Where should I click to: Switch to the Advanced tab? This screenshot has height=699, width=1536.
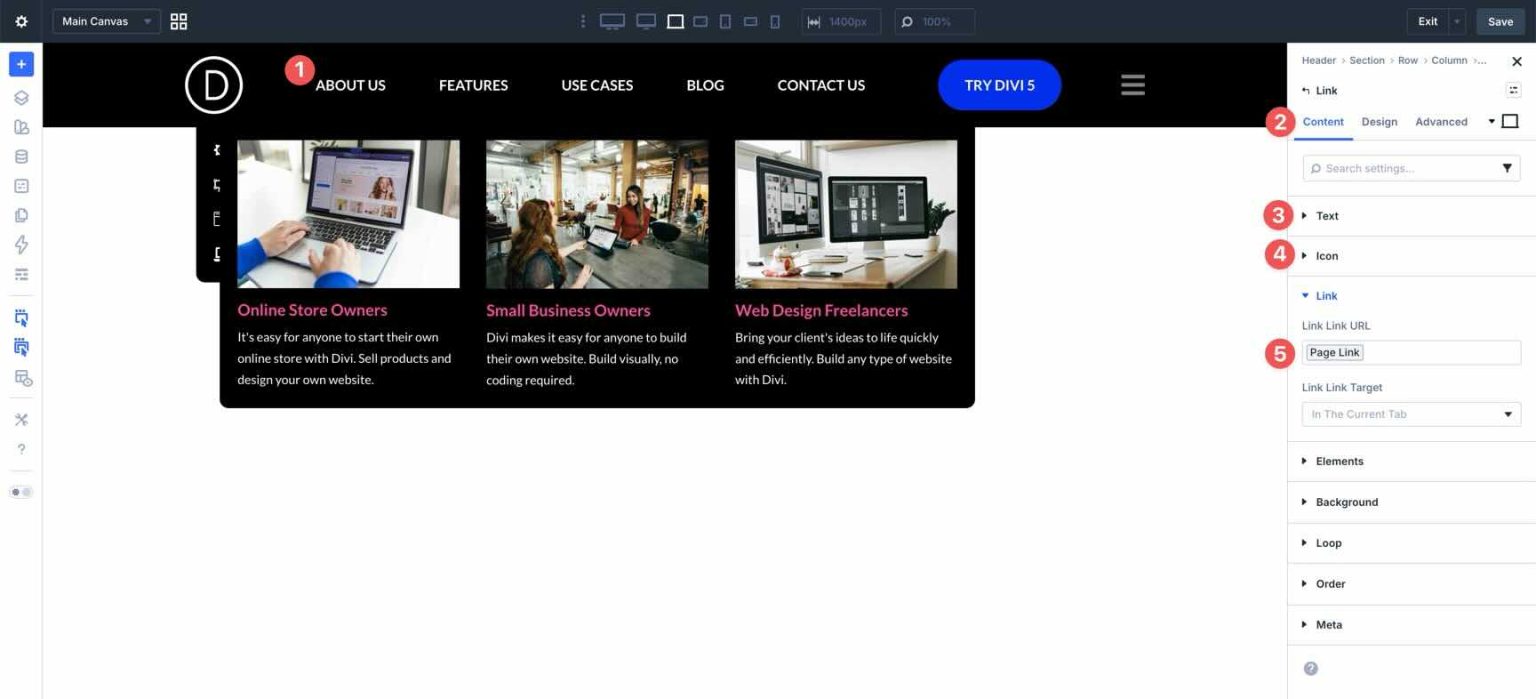tap(1441, 122)
